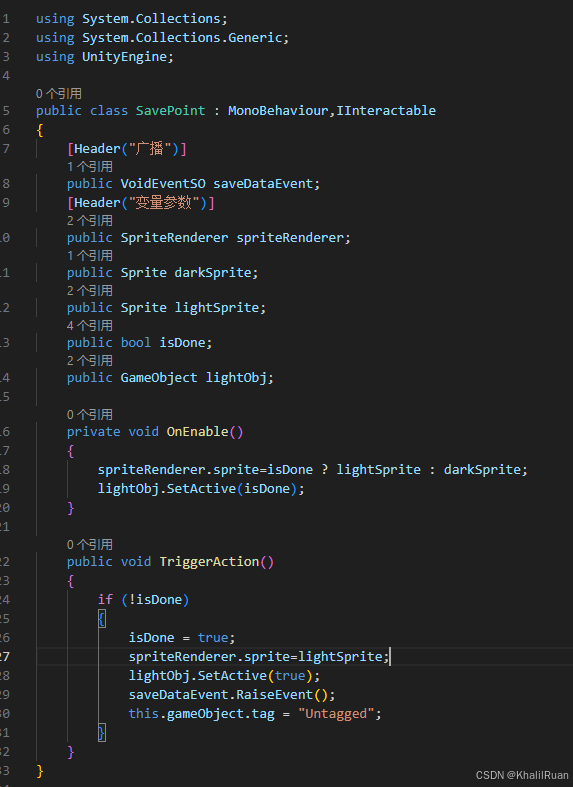Click 'UnityEngine' in the using directive
Screen dimensions: 573x787
click(x=124, y=57)
